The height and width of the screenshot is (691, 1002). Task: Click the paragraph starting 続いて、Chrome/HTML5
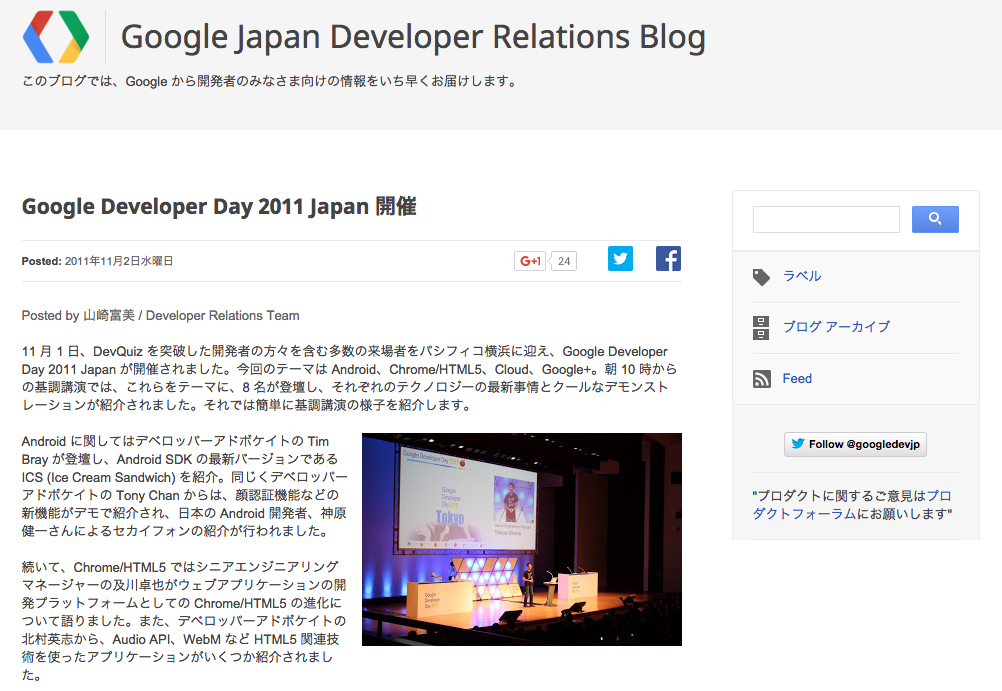pos(184,621)
